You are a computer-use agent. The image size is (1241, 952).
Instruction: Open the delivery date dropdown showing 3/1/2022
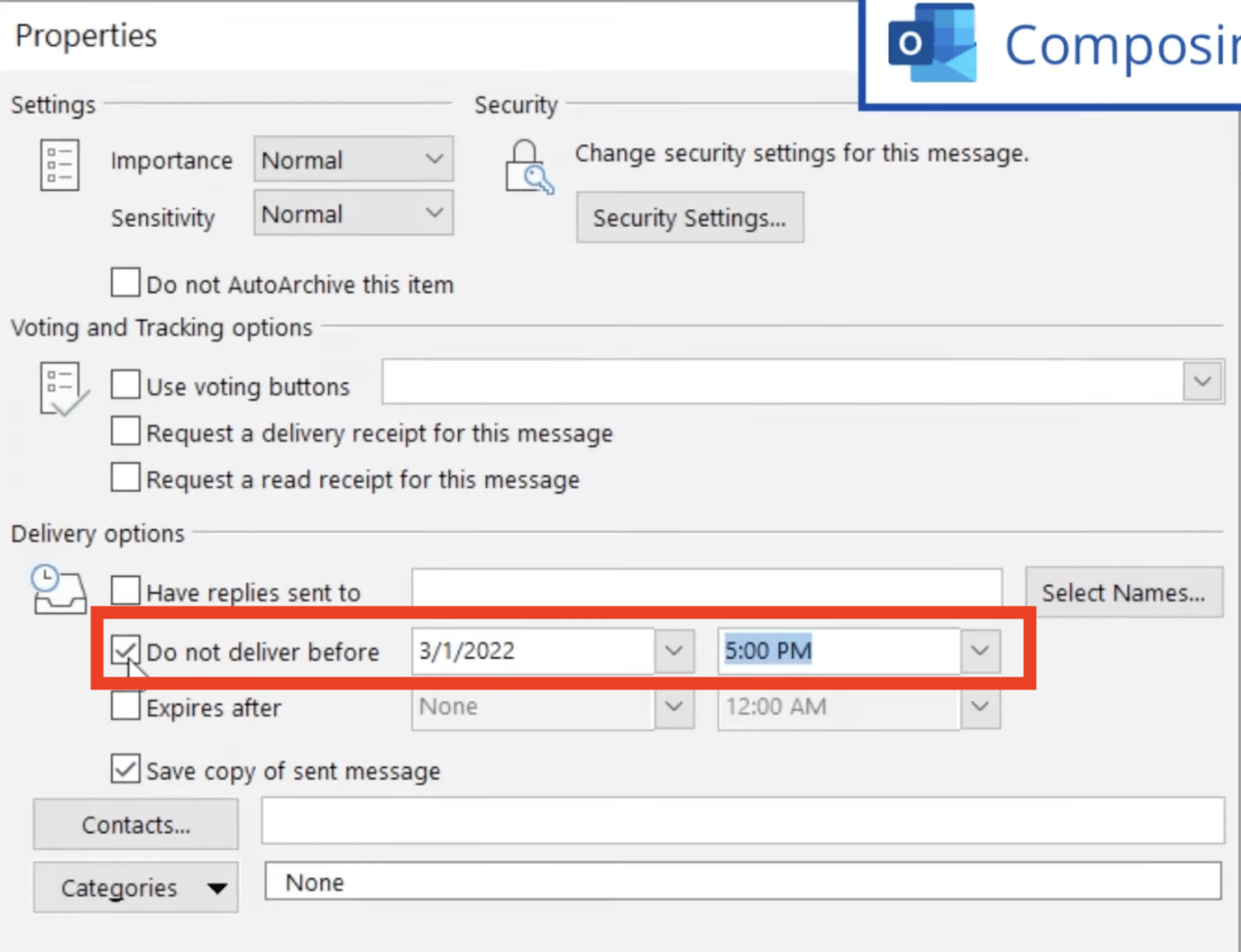[x=674, y=651]
